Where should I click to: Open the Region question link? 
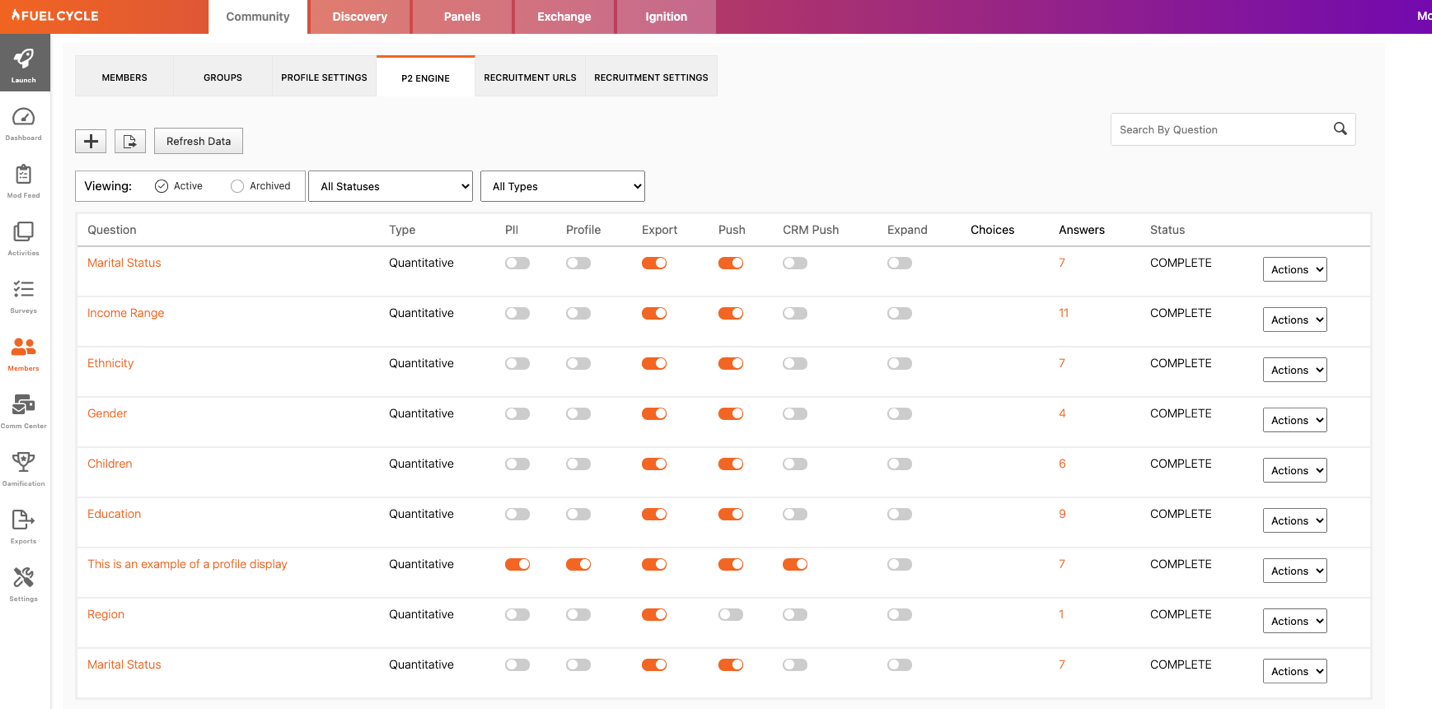tap(106, 614)
